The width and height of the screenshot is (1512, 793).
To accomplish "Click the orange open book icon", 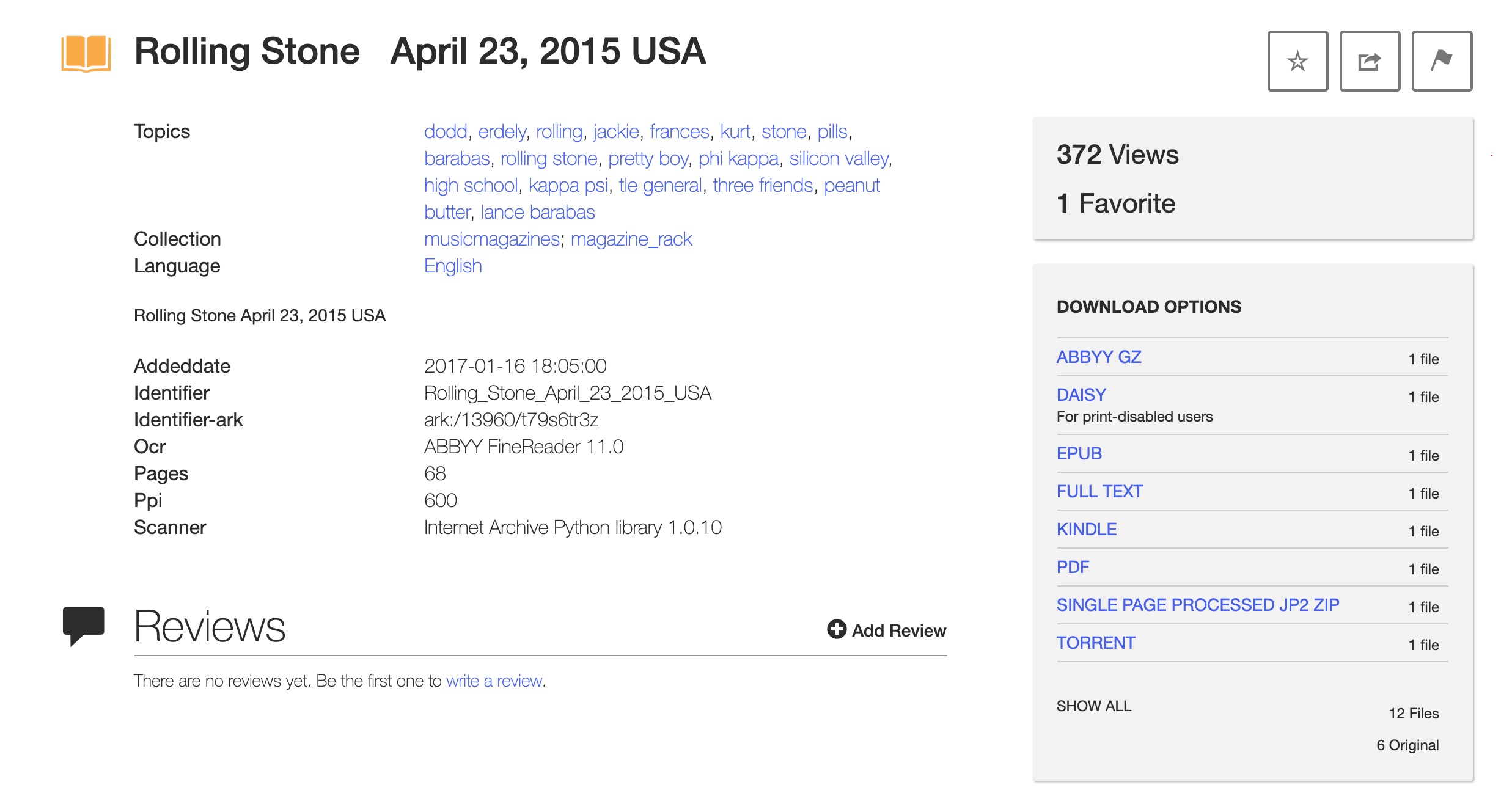I will tap(86, 54).
